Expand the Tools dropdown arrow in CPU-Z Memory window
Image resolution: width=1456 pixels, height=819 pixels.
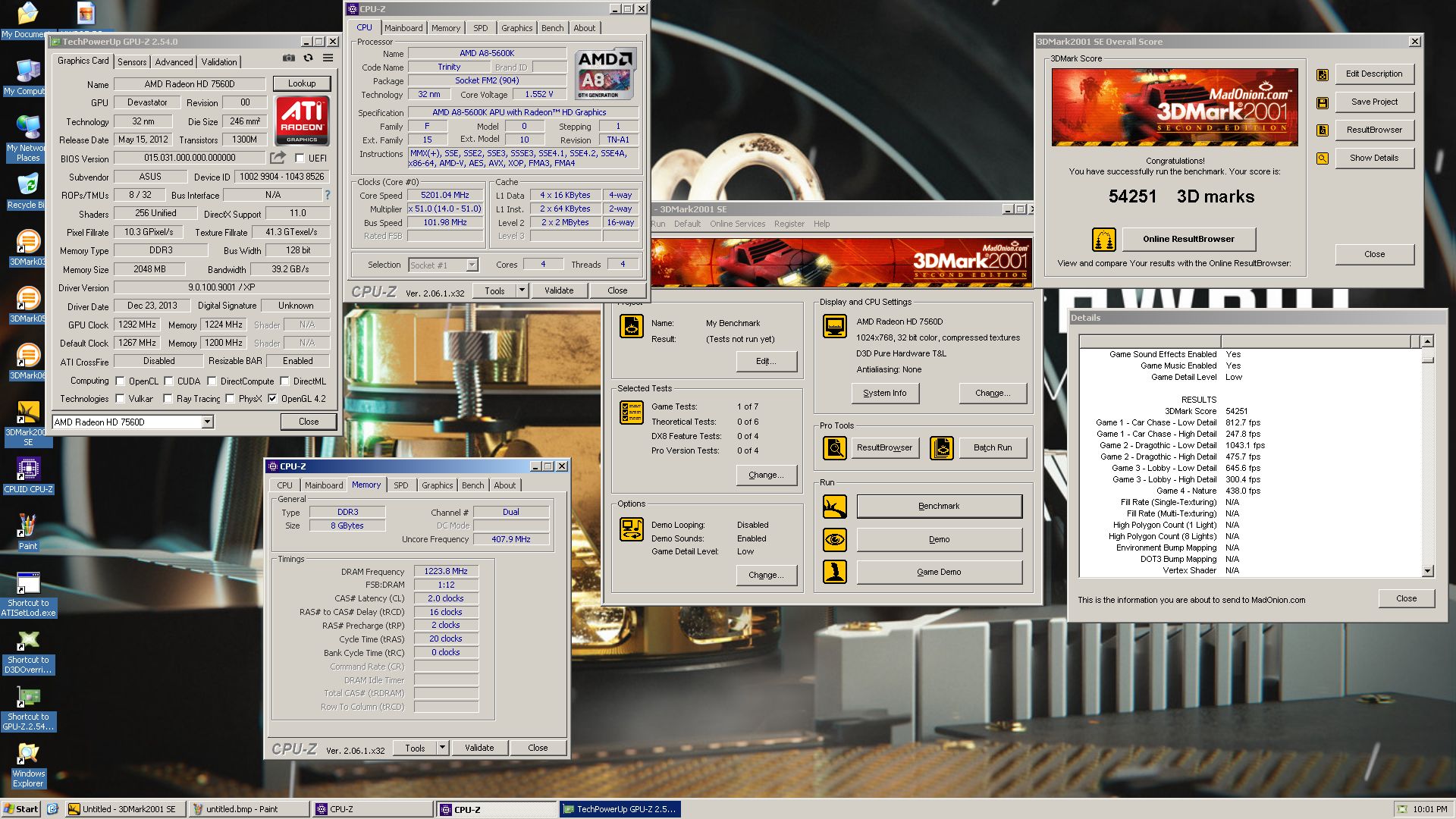pyautogui.click(x=442, y=748)
